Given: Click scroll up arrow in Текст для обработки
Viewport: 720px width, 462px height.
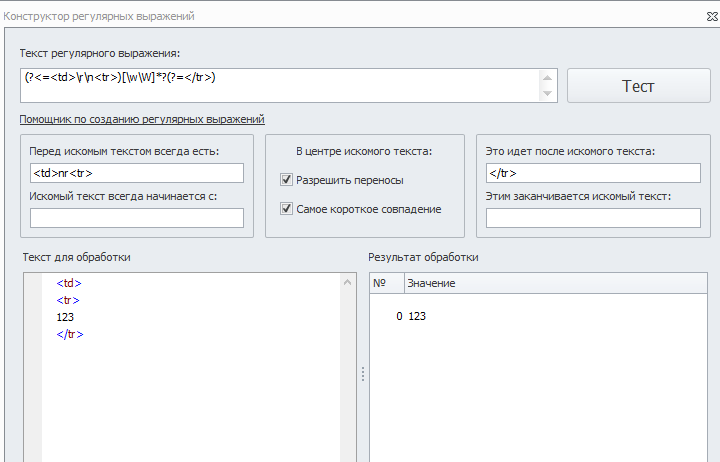Looking at the screenshot, I should pos(348,282).
